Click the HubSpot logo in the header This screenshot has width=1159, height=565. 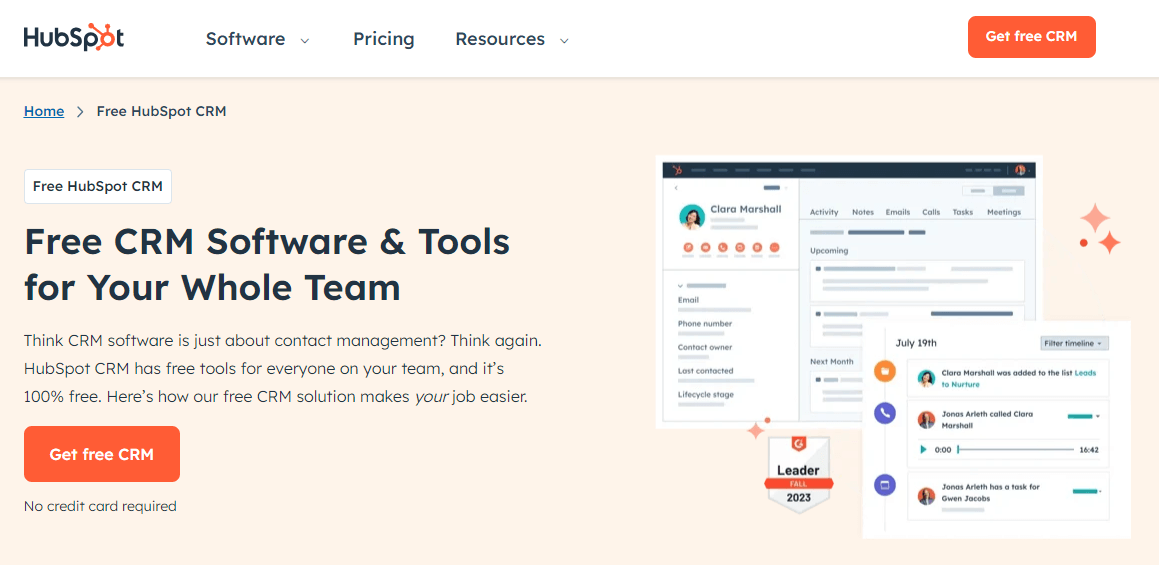[x=73, y=38]
